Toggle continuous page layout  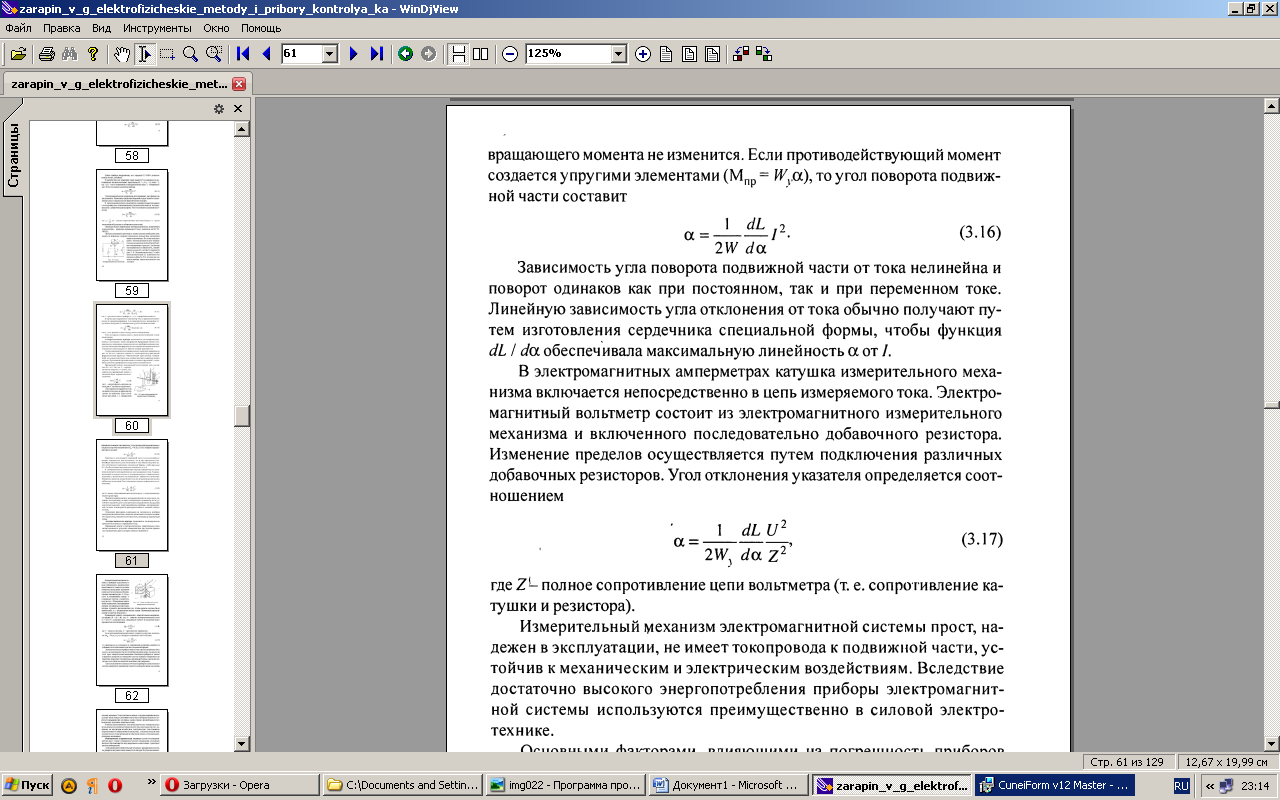[458, 54]
